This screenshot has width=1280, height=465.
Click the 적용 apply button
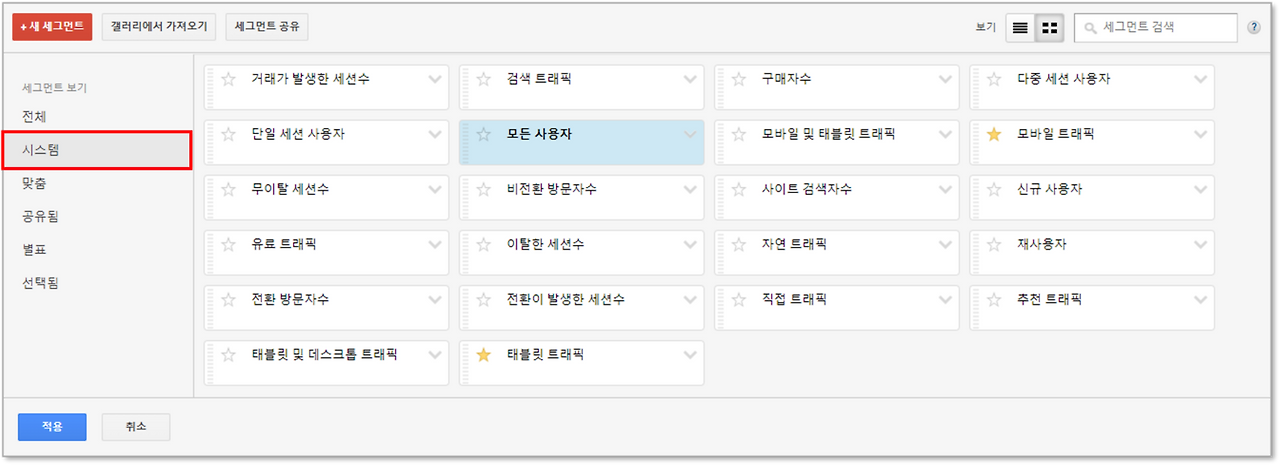(52, 427)
